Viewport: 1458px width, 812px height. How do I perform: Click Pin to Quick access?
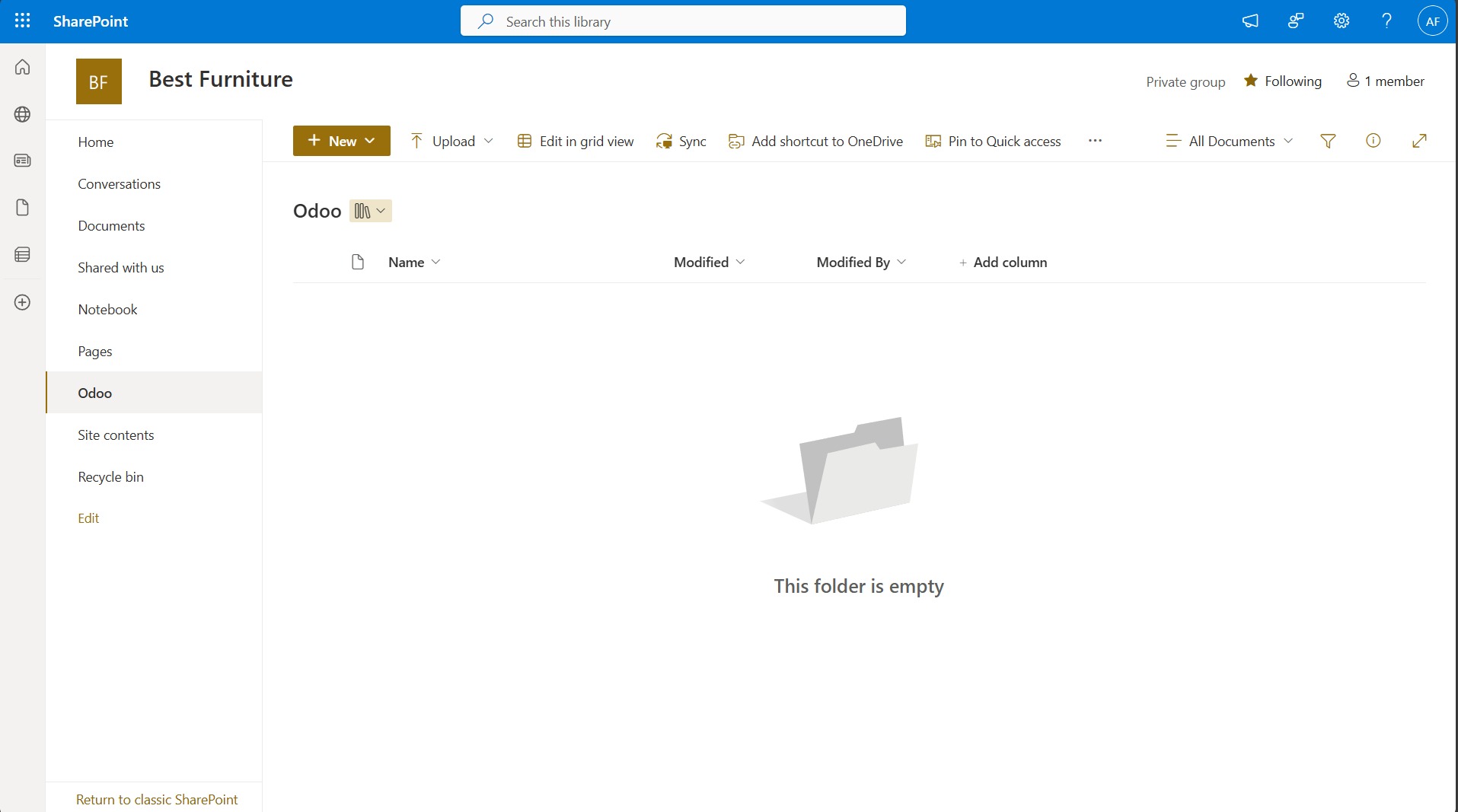pyautogui.click(x=993, y=141)
